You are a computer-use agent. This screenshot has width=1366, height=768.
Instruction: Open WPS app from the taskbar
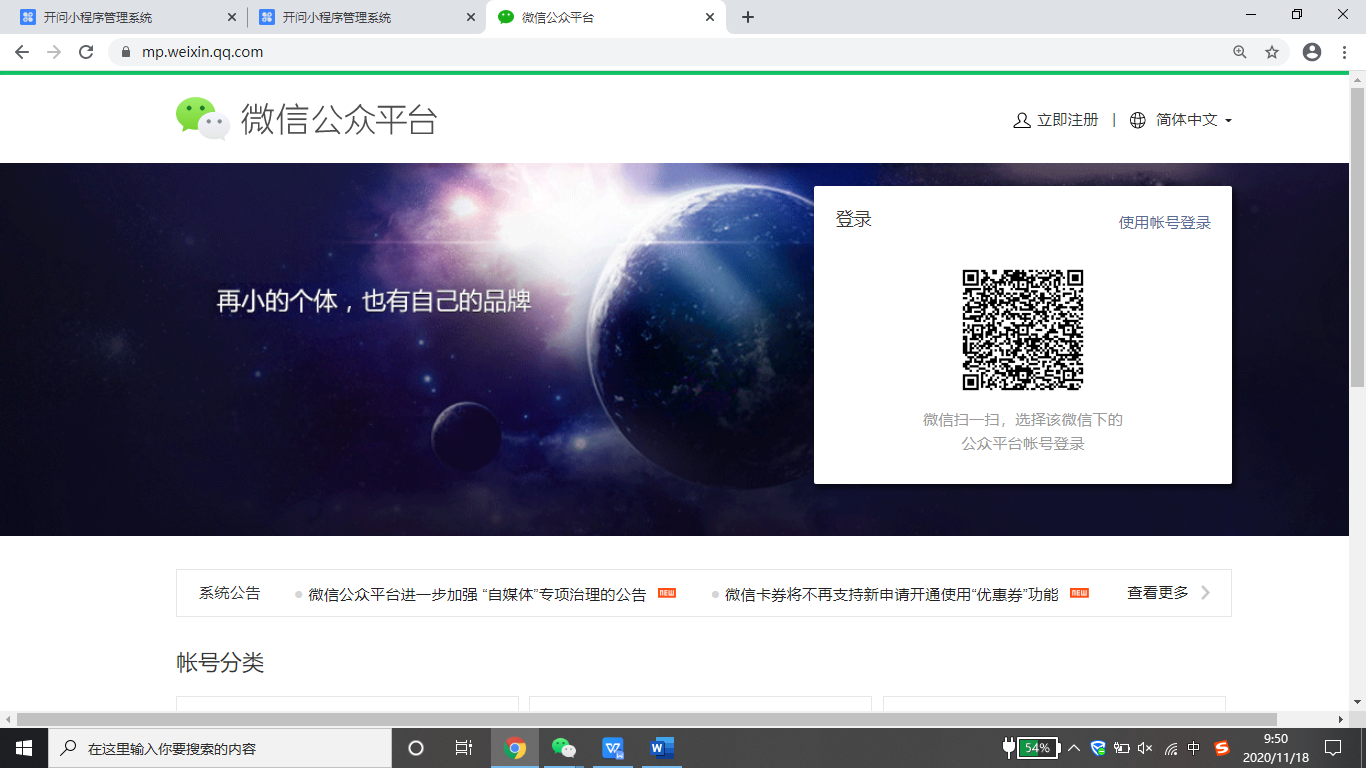pos(612,748)
